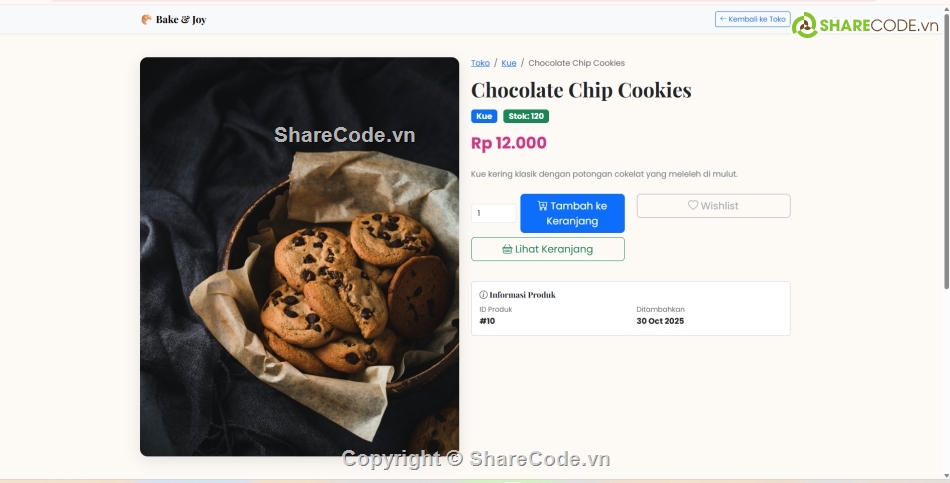Add product via Tambah ke Keranjang button
Viewport: 950px width, 483px height.
tap(573, 213)
